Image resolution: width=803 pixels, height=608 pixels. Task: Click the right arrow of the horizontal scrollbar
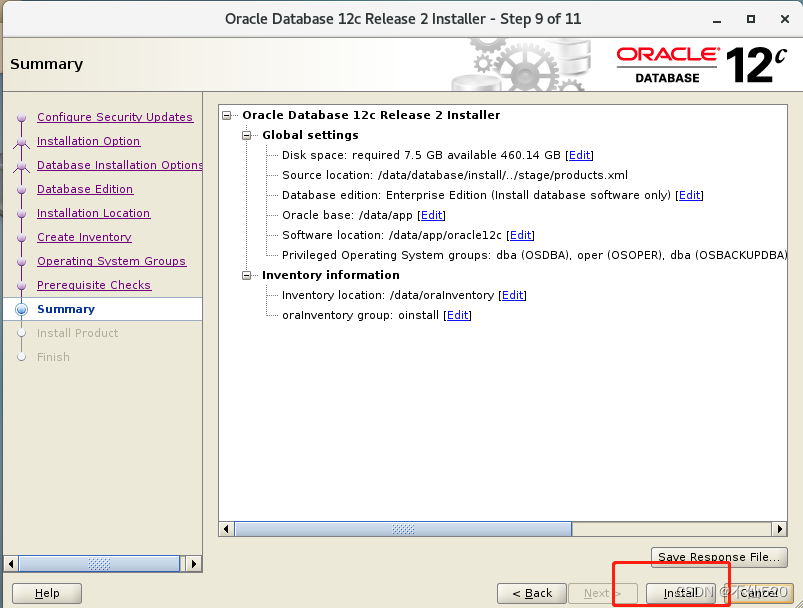(x=781, y=528)
